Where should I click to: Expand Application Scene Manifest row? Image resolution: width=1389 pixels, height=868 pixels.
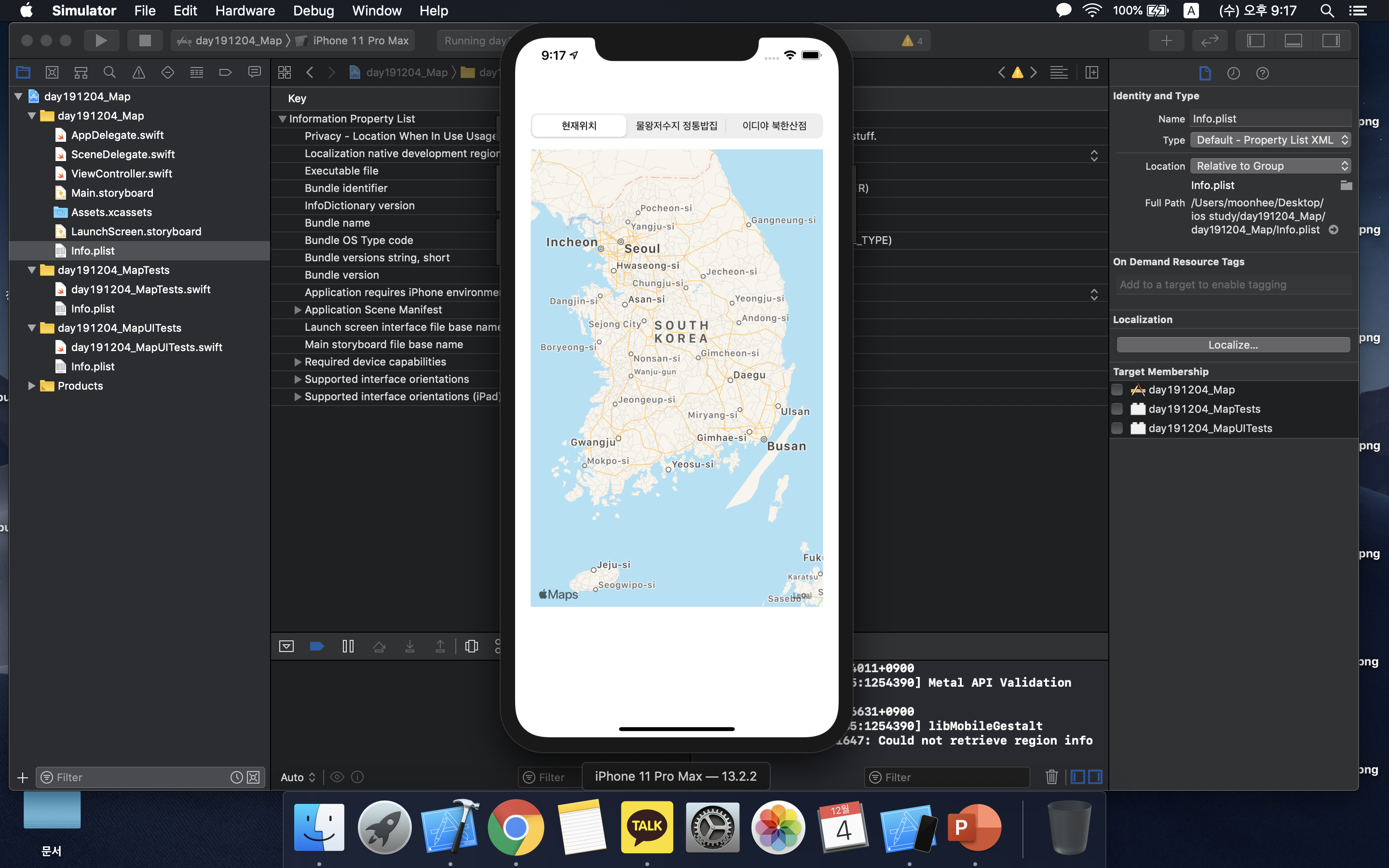[x=297, y=310]
